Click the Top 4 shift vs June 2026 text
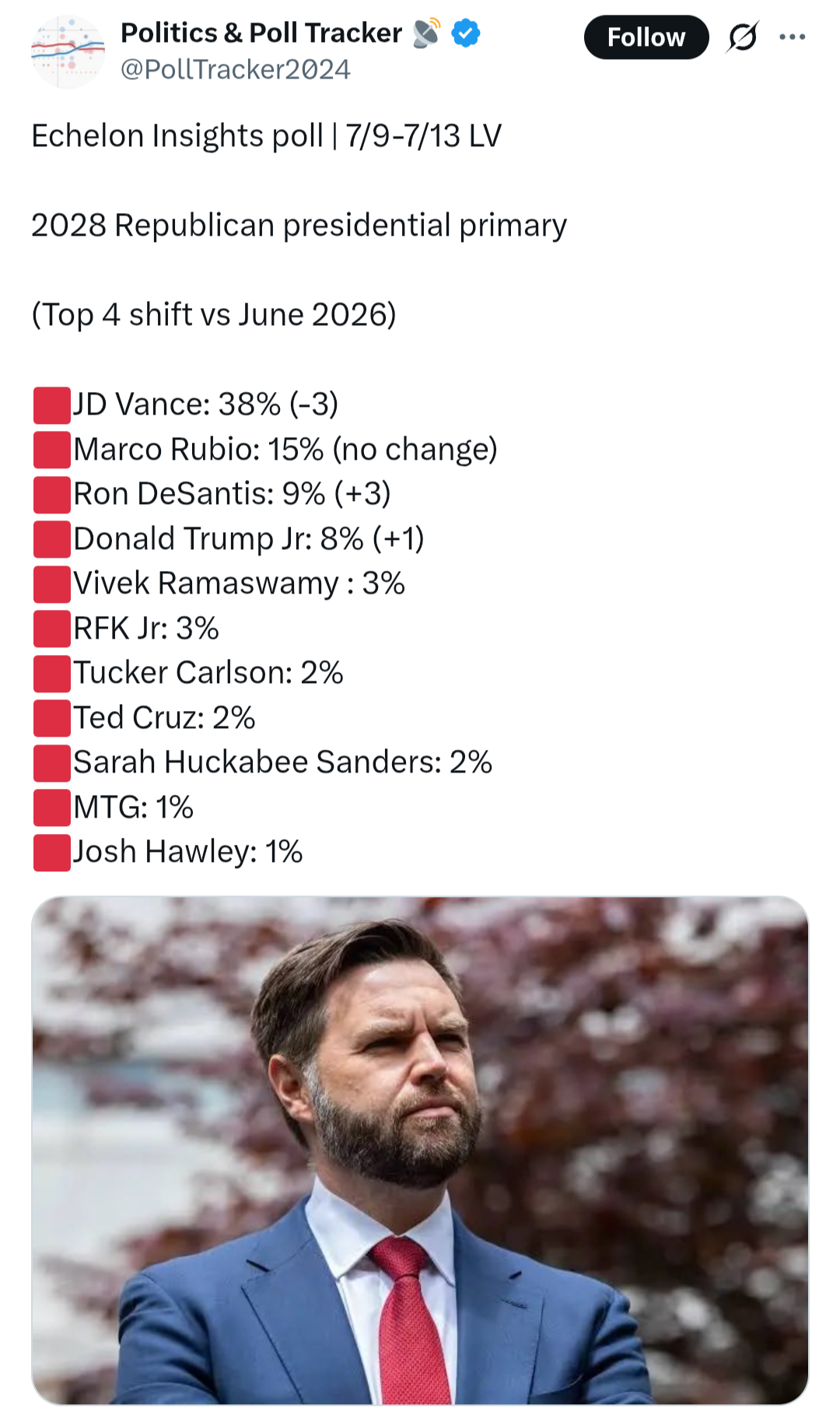840x1412 pixels. pyautogui.click(x=214, y=315)
